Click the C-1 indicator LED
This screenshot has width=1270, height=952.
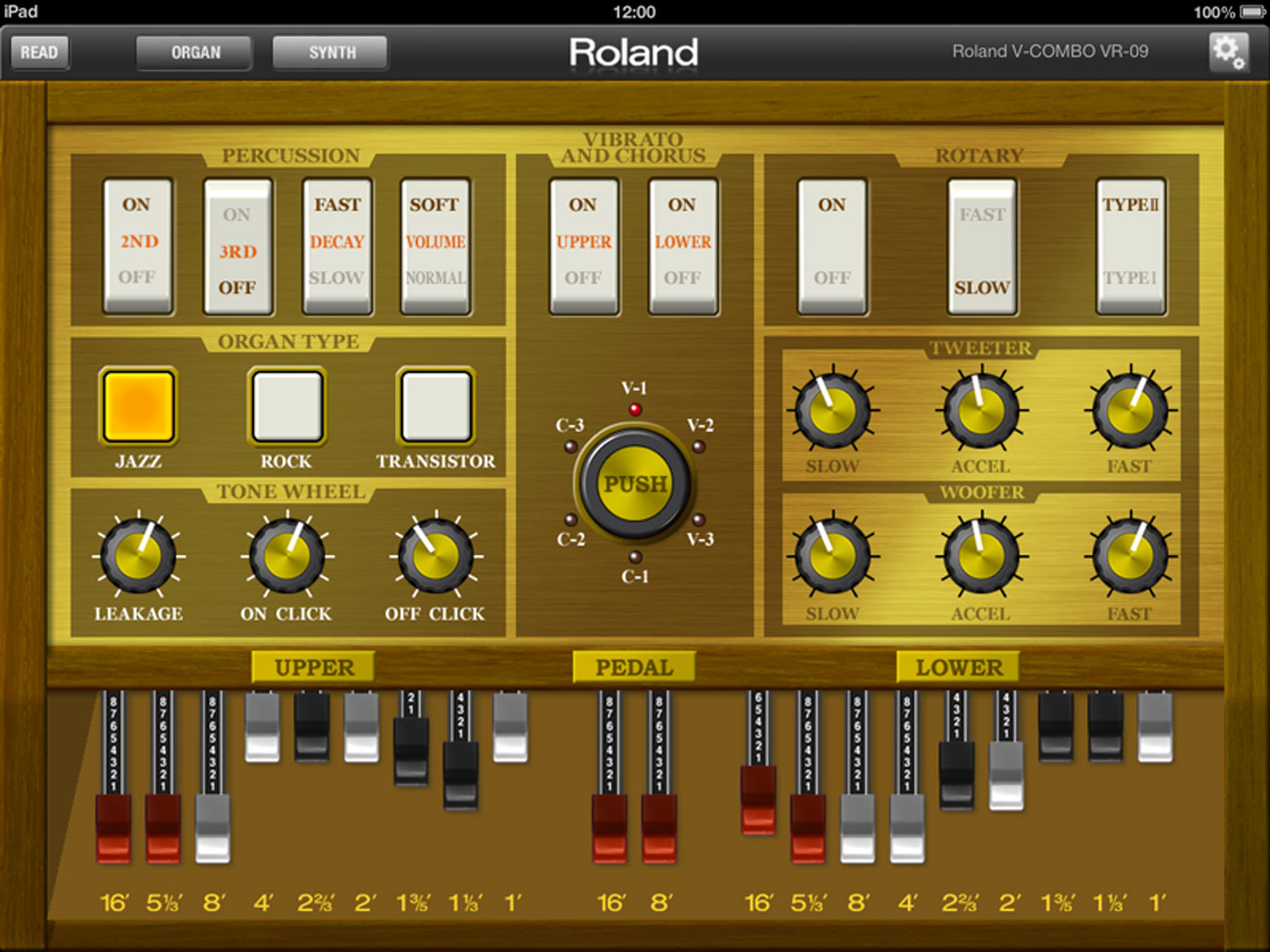tap(635, 557)
